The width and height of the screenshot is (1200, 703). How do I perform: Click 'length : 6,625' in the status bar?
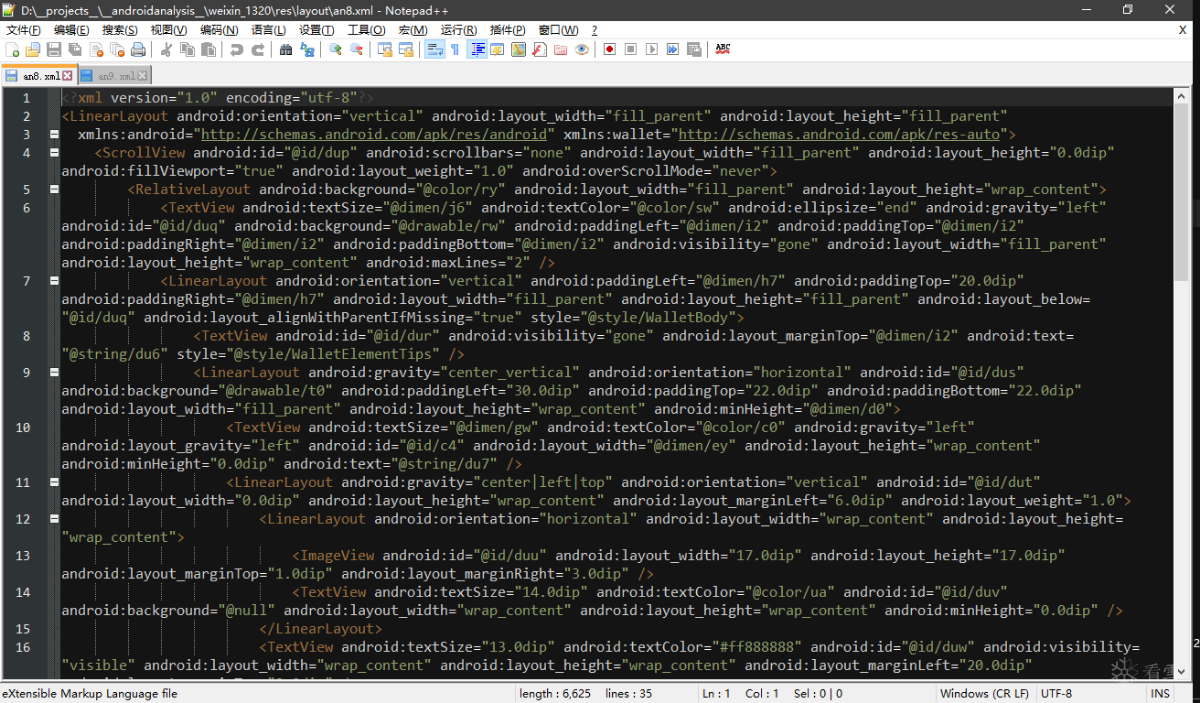[x=555, y=693]
